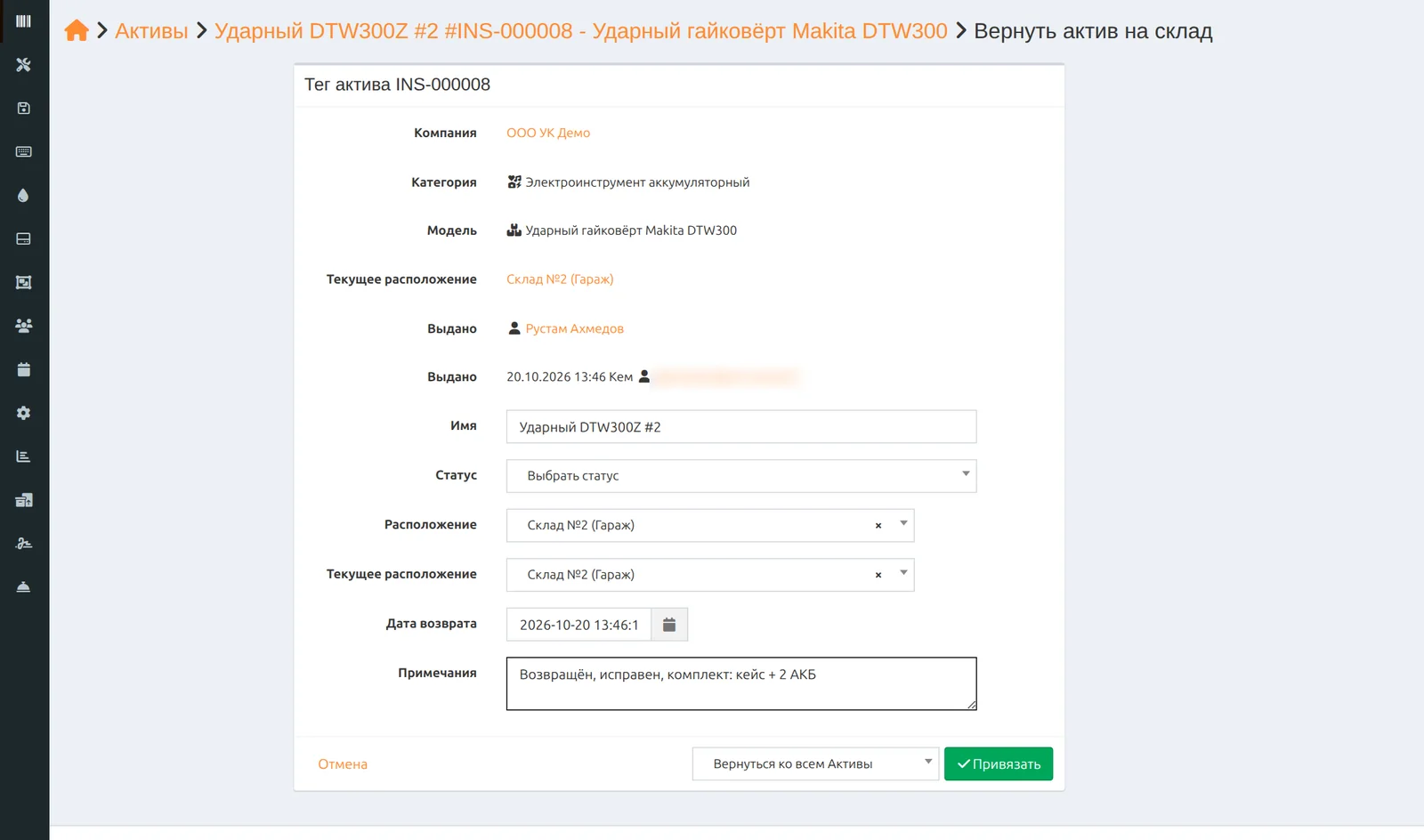1424x840 pixels.
Task: Click the green Привязать button
Action: [x=999, y=763]
